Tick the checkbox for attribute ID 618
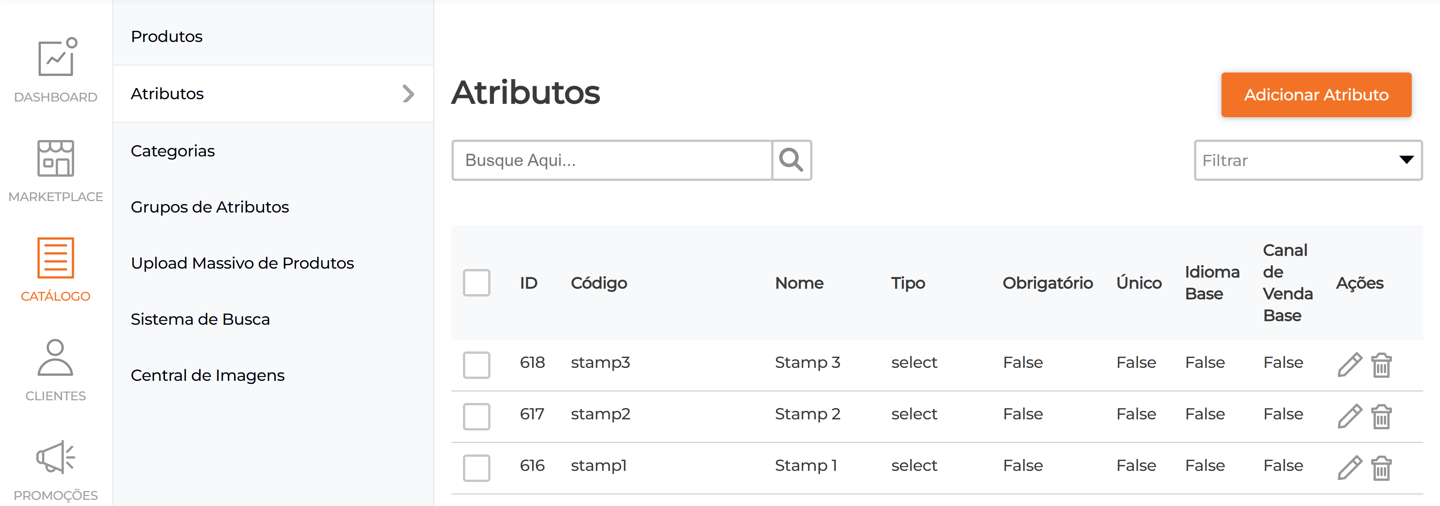 tap(477, 365)
